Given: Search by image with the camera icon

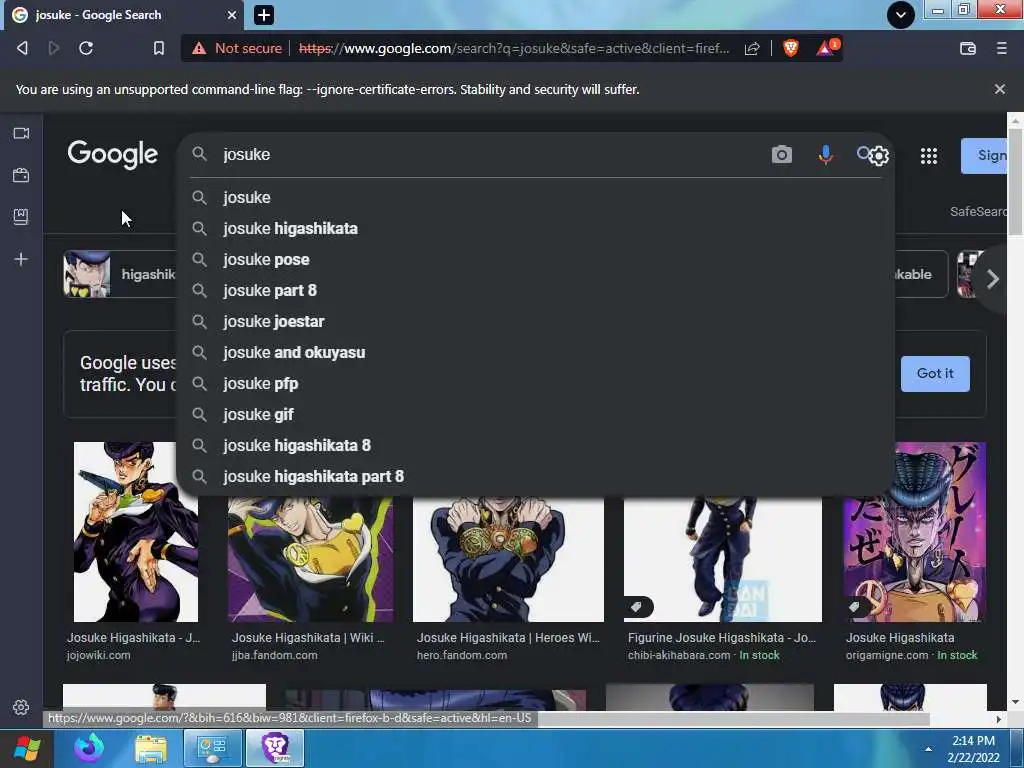Looking at the screenshot, I should point(782,155).
